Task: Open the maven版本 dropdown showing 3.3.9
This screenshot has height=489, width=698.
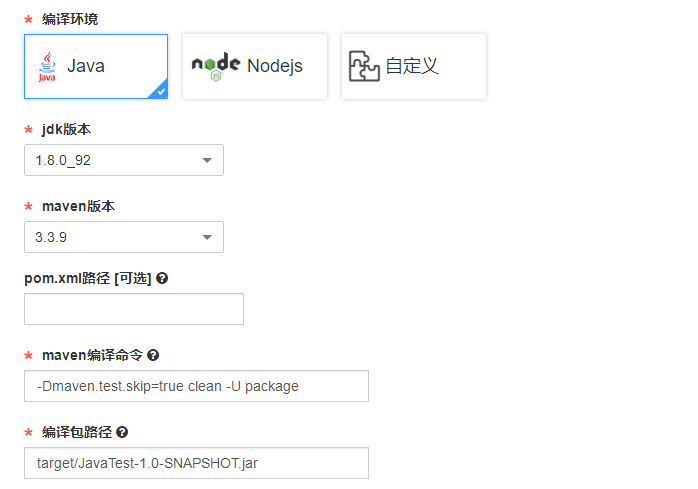Action: [x=124, y=237]
